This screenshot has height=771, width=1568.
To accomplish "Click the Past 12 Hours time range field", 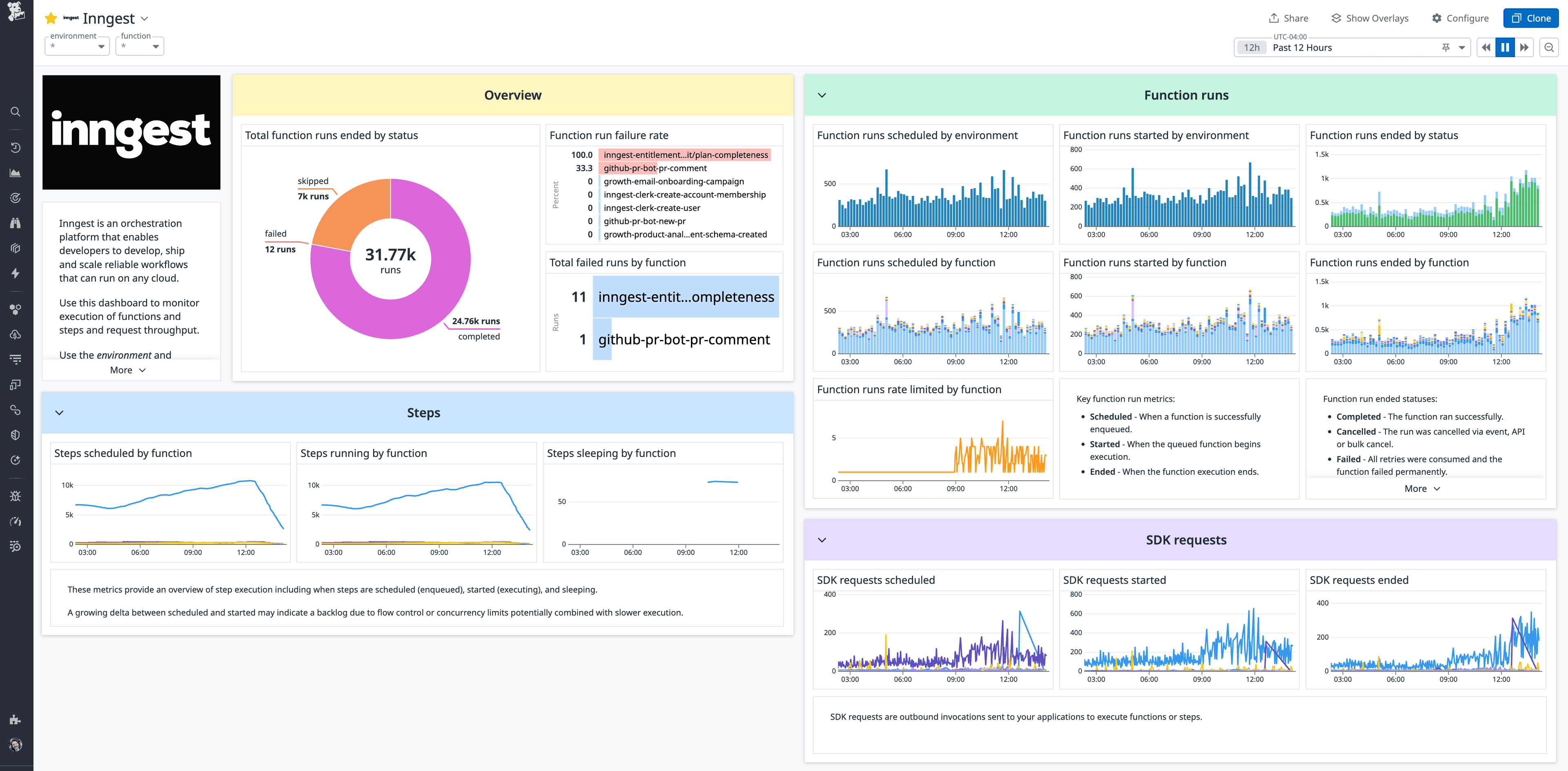I will (1301, 47).
